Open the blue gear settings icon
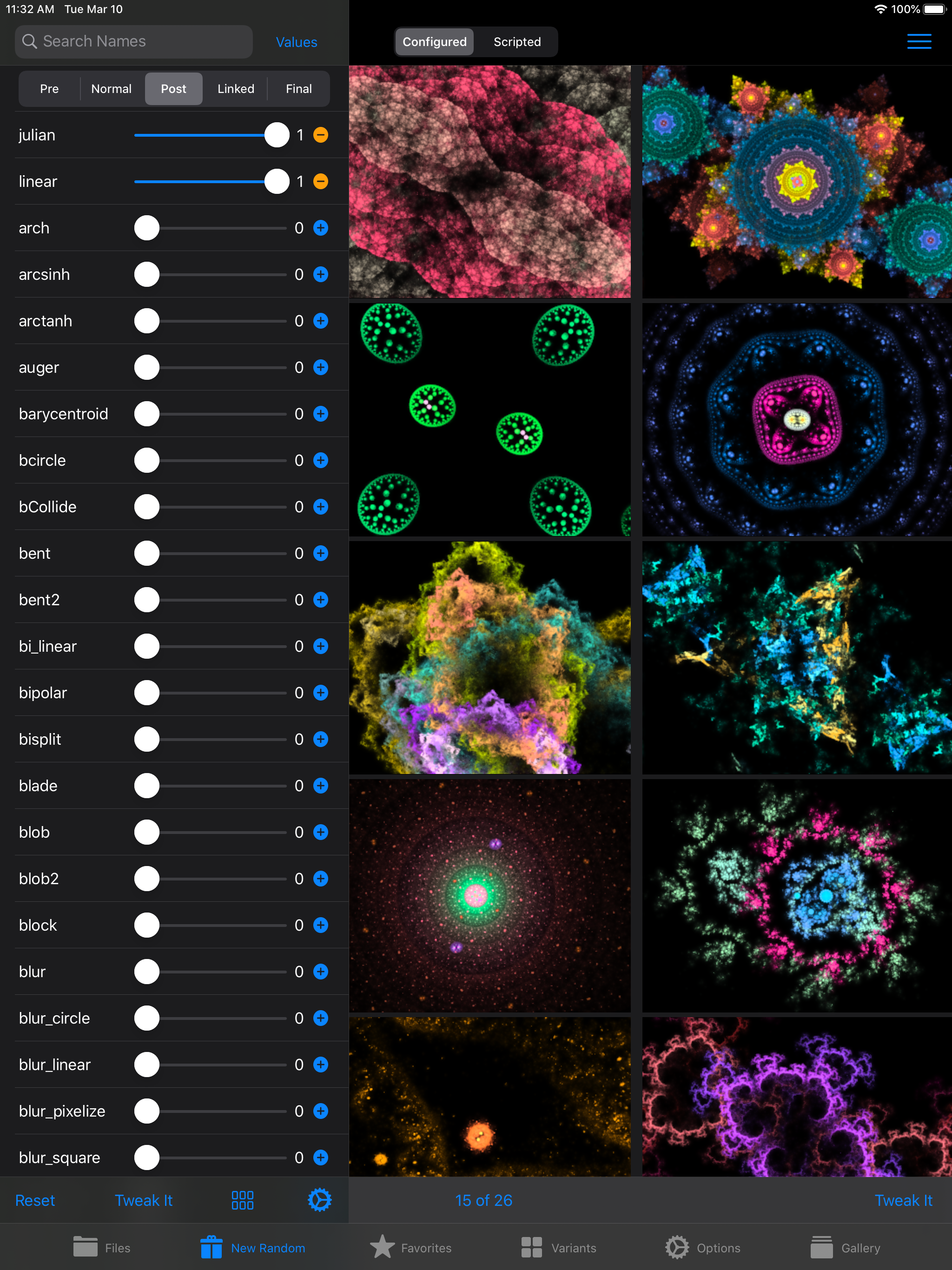This screenshot has width=952, height=1270. 319,1200
